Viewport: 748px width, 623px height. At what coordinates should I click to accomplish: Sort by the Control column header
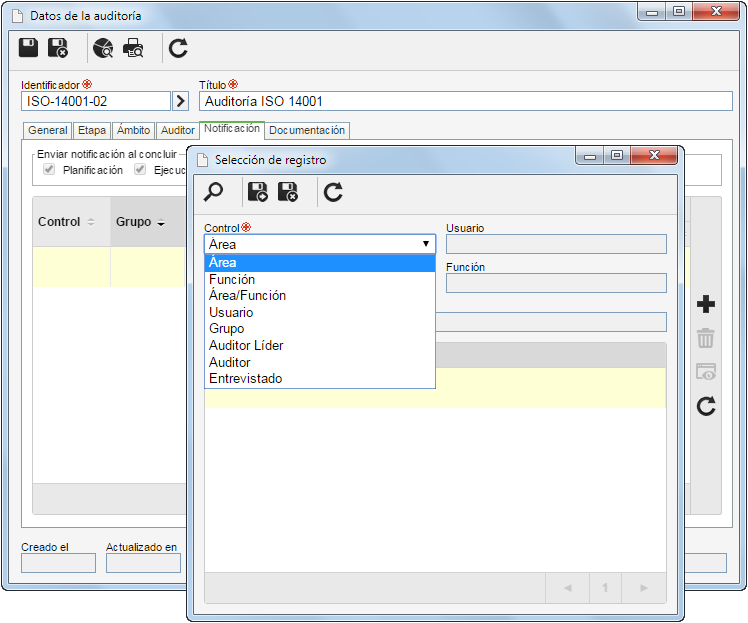point(72,222)
